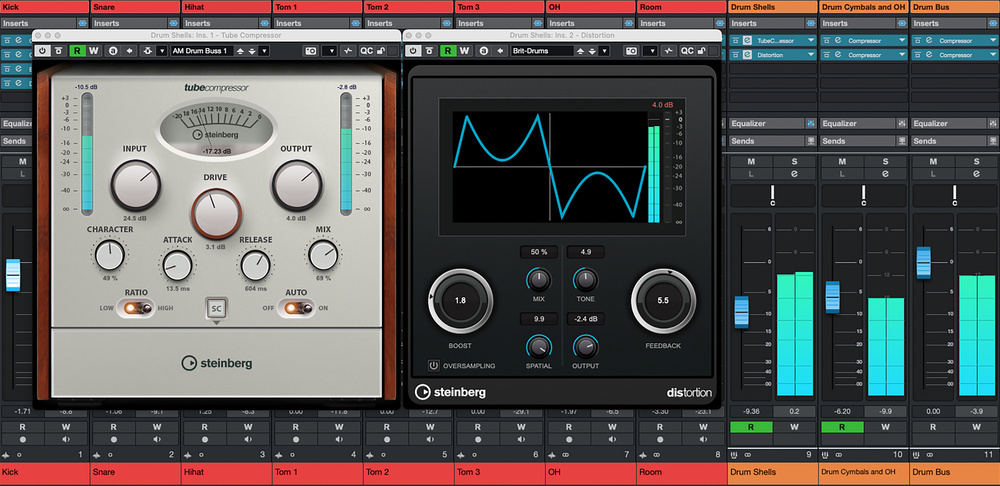The image size is (1000, 486).
Task: Flip the AUTO release on/off switch
Action: tap(298, 308)
